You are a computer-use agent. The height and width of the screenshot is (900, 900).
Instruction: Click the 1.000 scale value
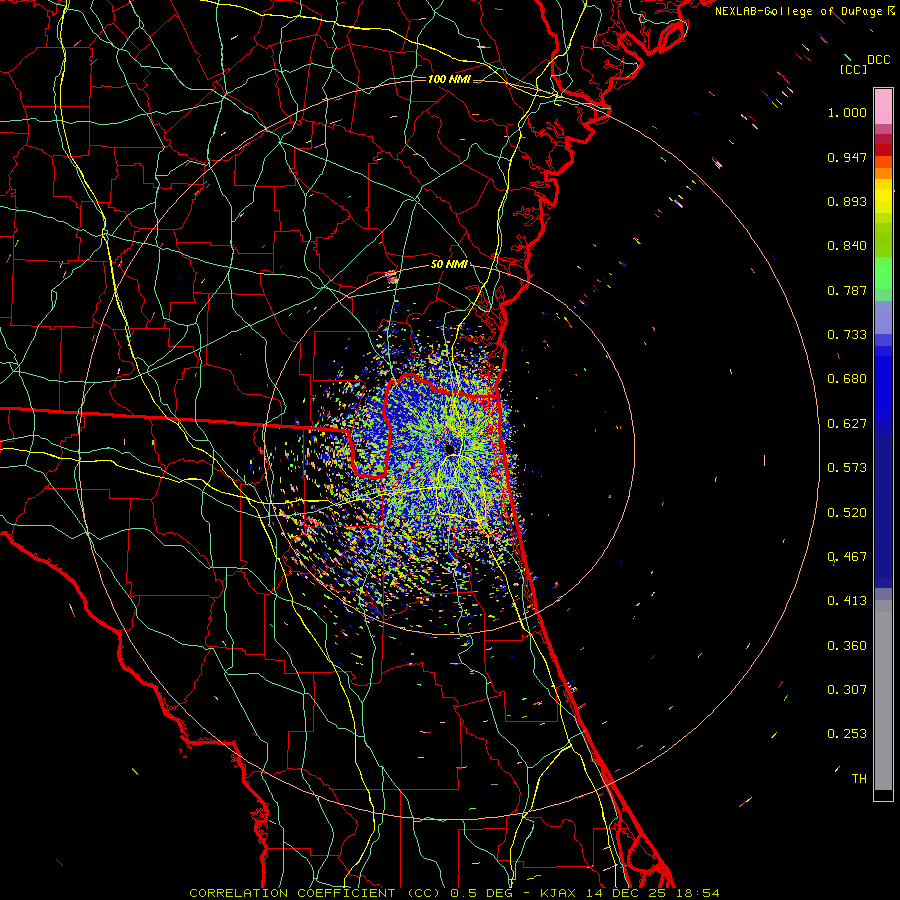tap(847, 112)
